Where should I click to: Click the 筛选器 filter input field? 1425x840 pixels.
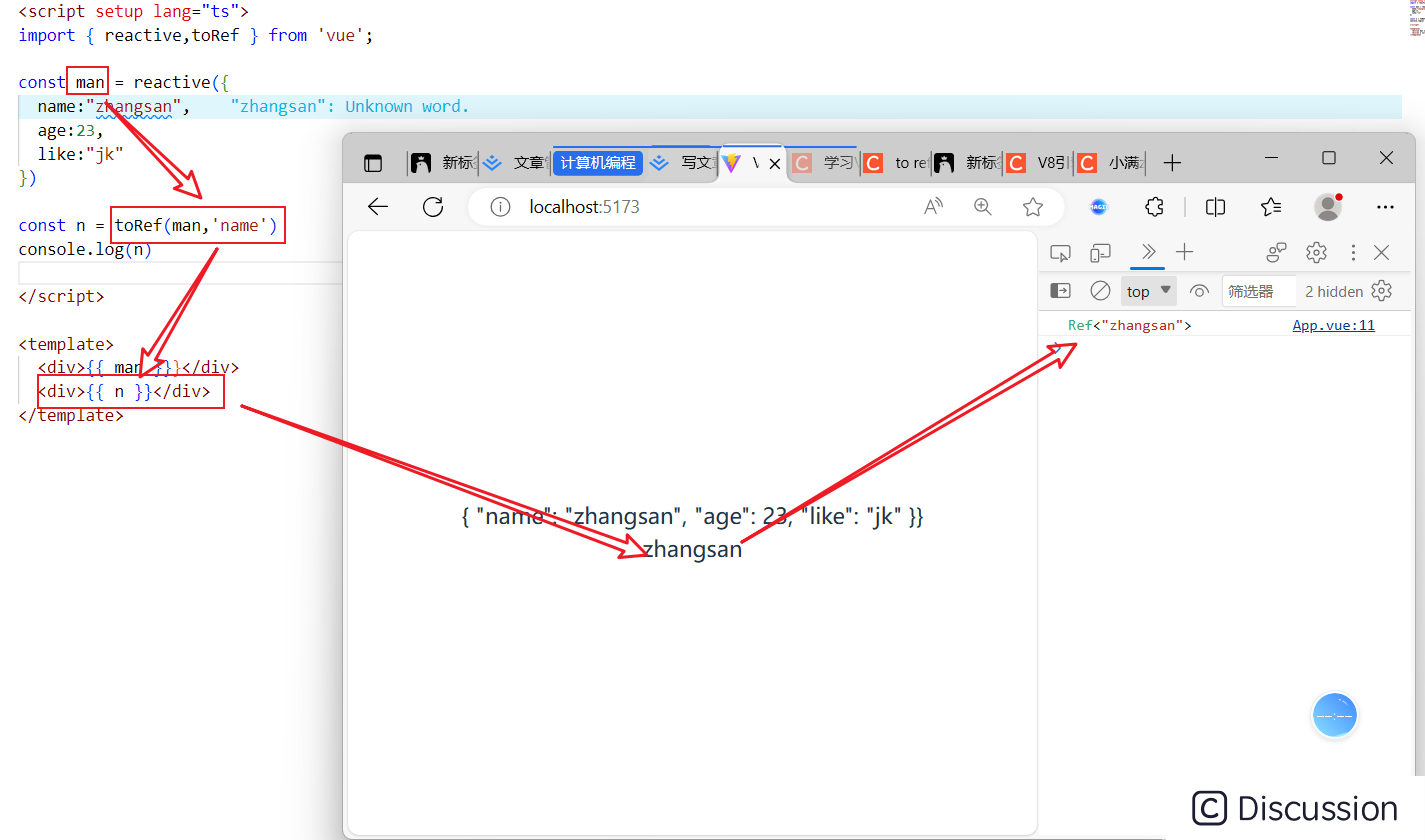tap(1258, 290)
